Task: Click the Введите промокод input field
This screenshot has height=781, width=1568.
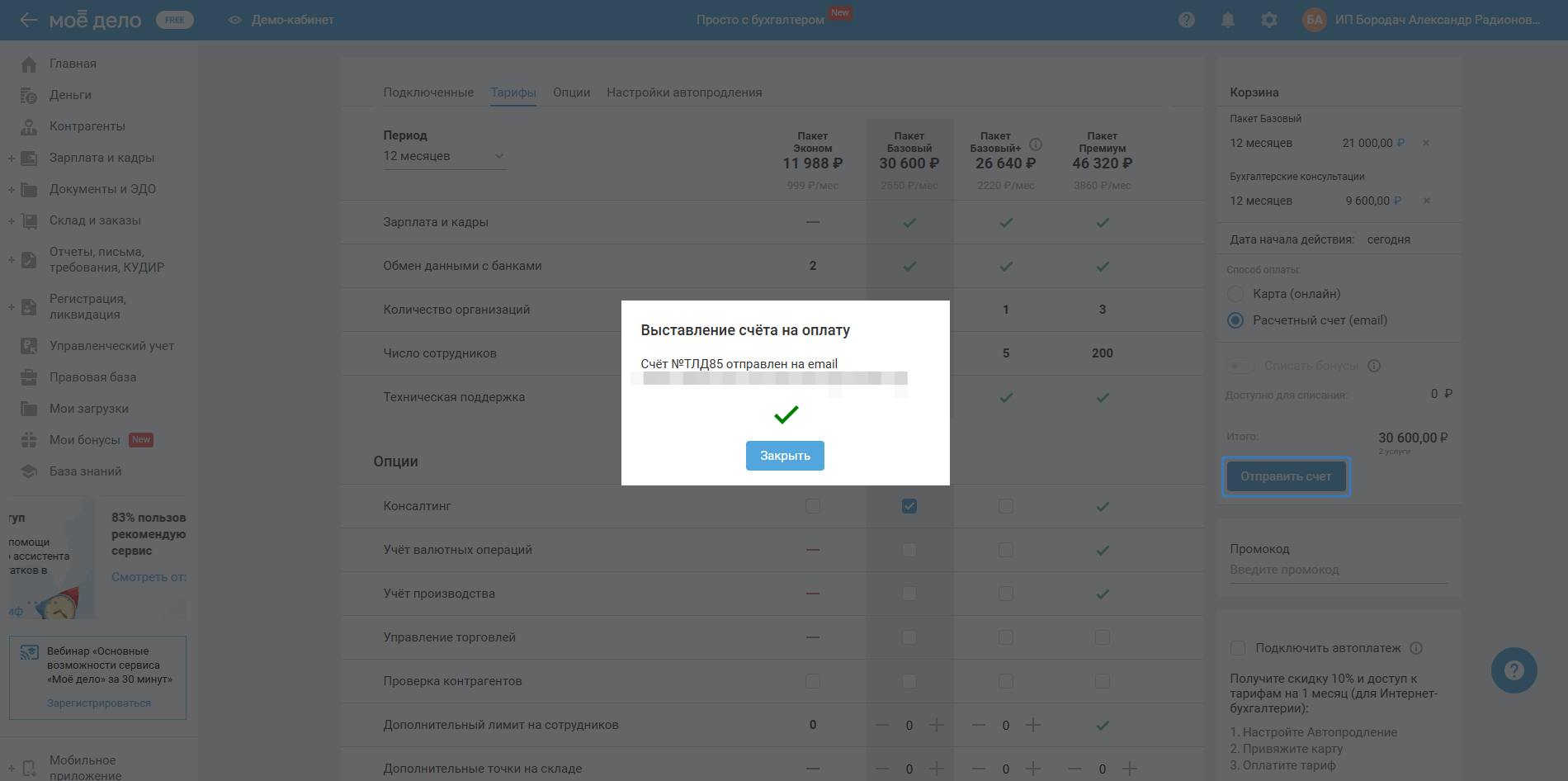Action: [1337, 570]
